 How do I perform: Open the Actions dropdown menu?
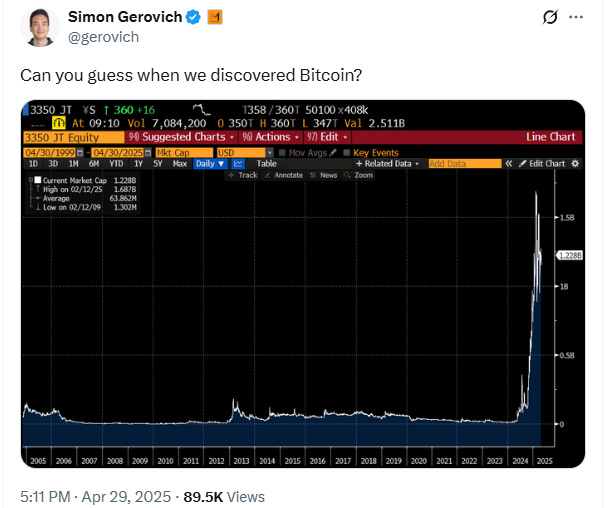tap(270, 137)
